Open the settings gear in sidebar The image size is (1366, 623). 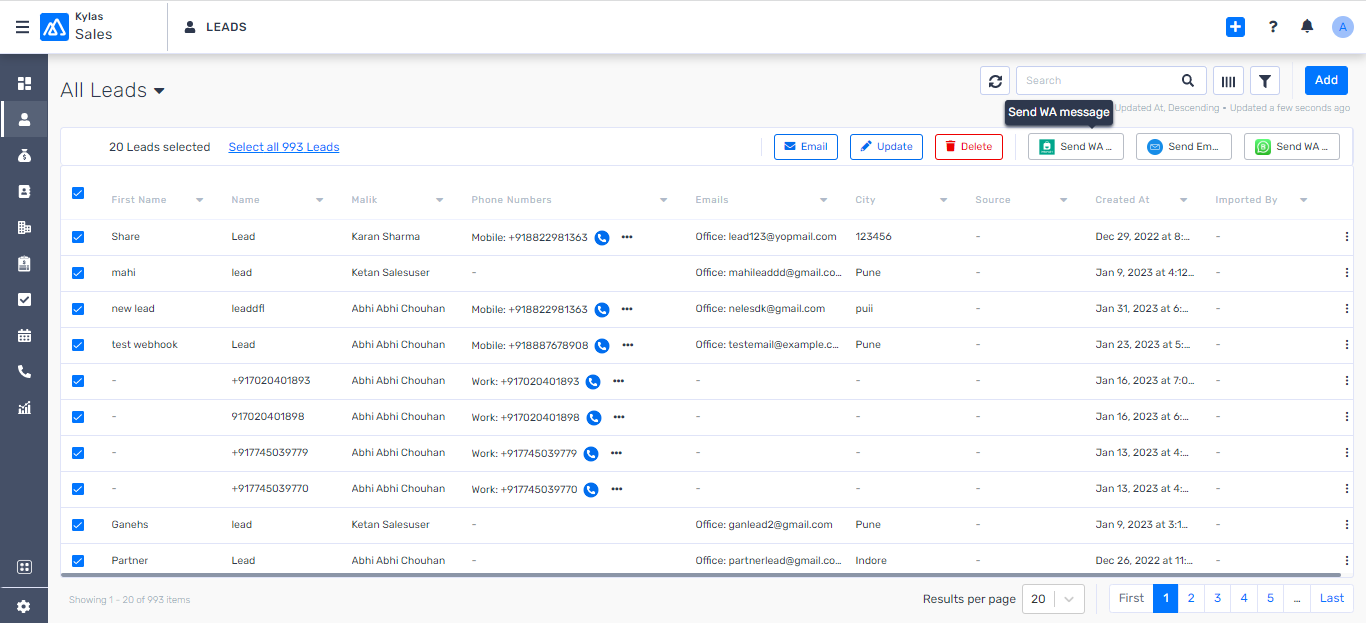[24, 606]
